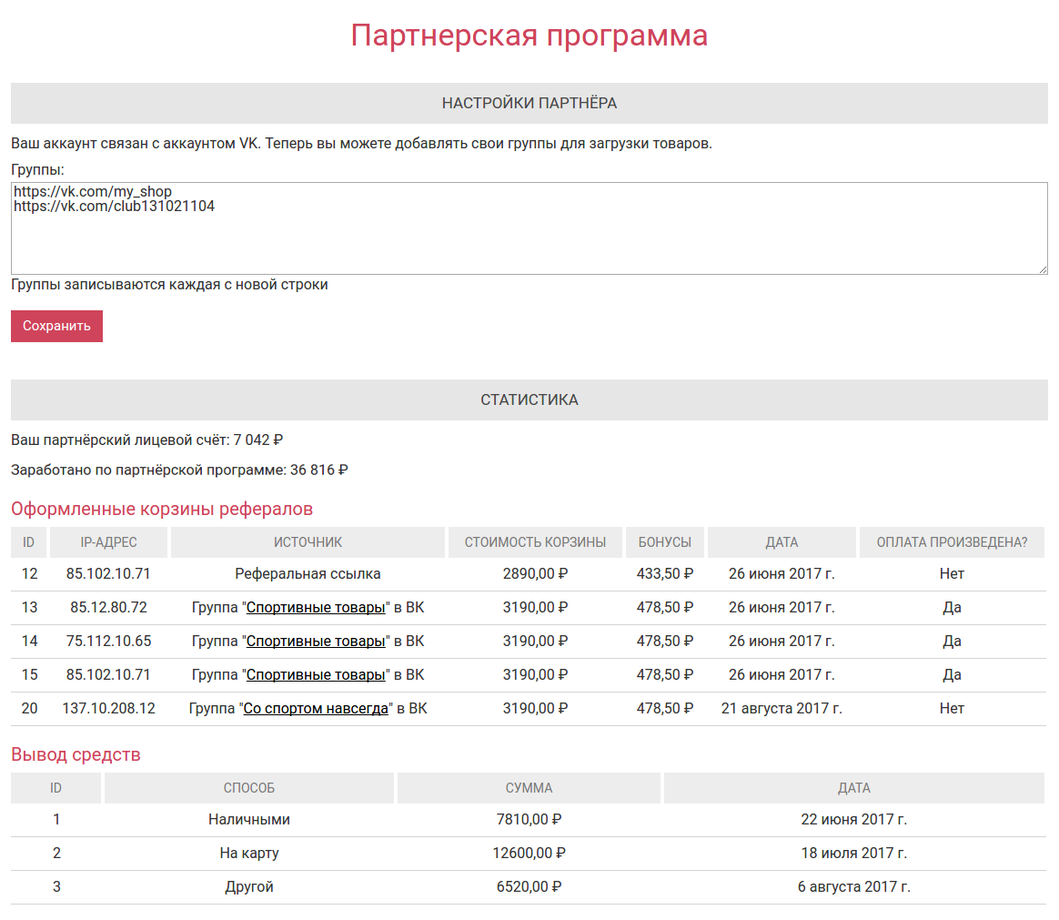The height and width of the screenshot is (920, 1059).
Task: Click the ОПЛАТА ПРОИЗВЕДЕНА? column header
Action: point(952,542)
